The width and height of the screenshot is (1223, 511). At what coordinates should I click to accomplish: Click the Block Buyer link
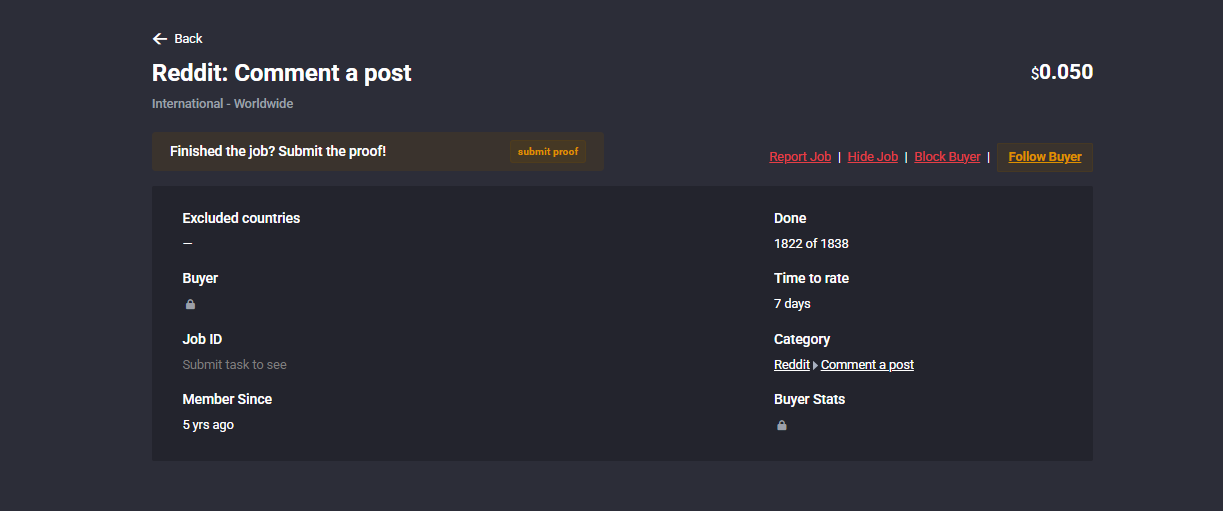point(947,157)
